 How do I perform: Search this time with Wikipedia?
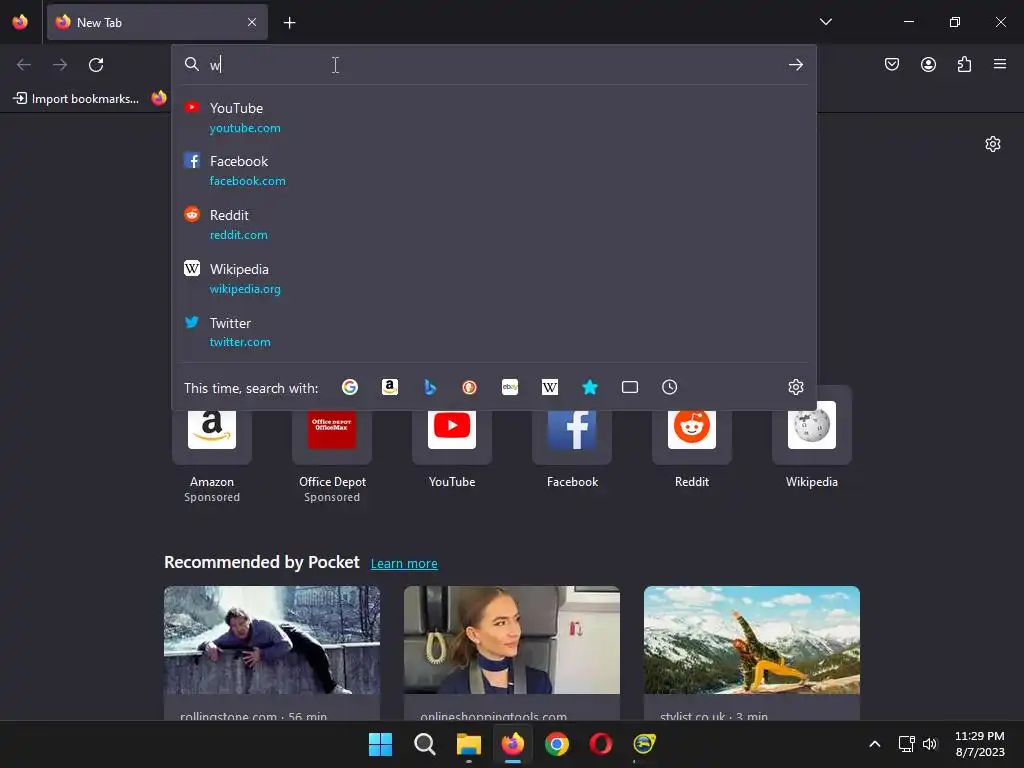[x=550, y=387]
